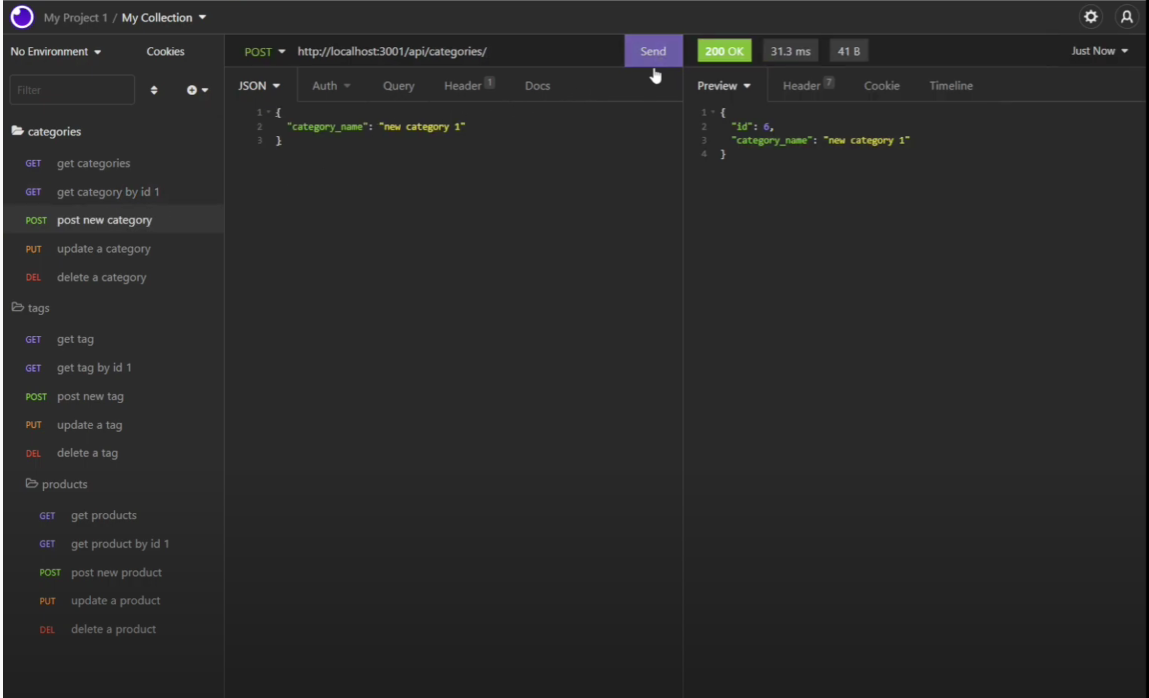
Task: Select the delete a product request
Action: 114,629
